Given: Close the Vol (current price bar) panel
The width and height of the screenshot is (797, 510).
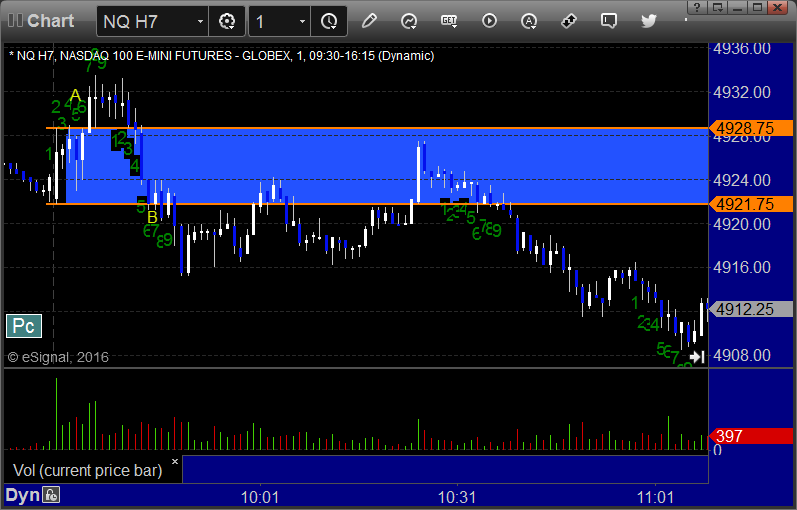Looking at the screenshot, I should coord(175,462).
